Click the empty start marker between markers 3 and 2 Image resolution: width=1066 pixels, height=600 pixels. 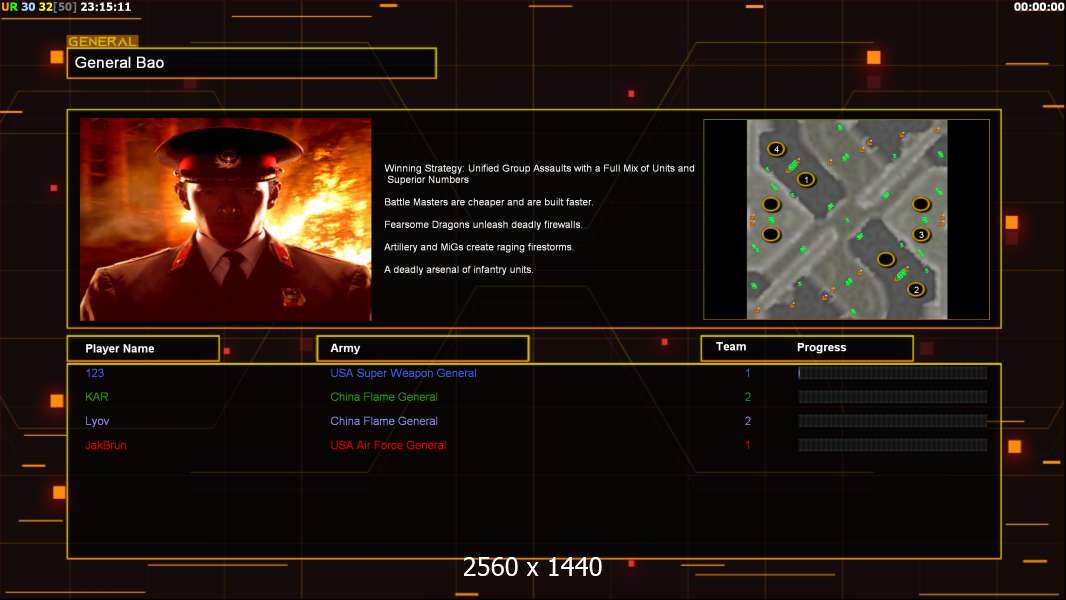pyautogui.click(x=886, y=259)
